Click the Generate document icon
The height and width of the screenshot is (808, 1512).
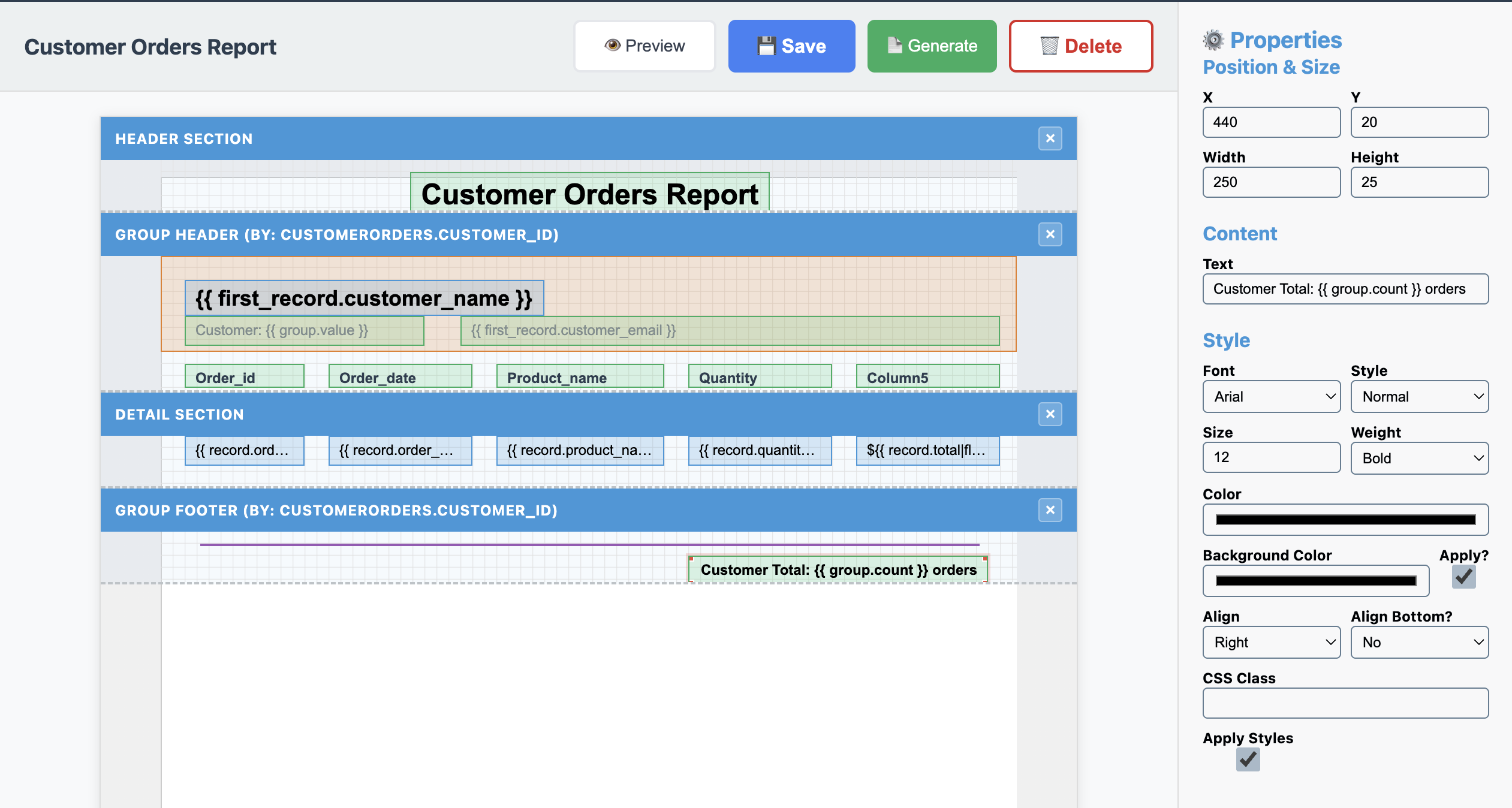pos(894,45)
